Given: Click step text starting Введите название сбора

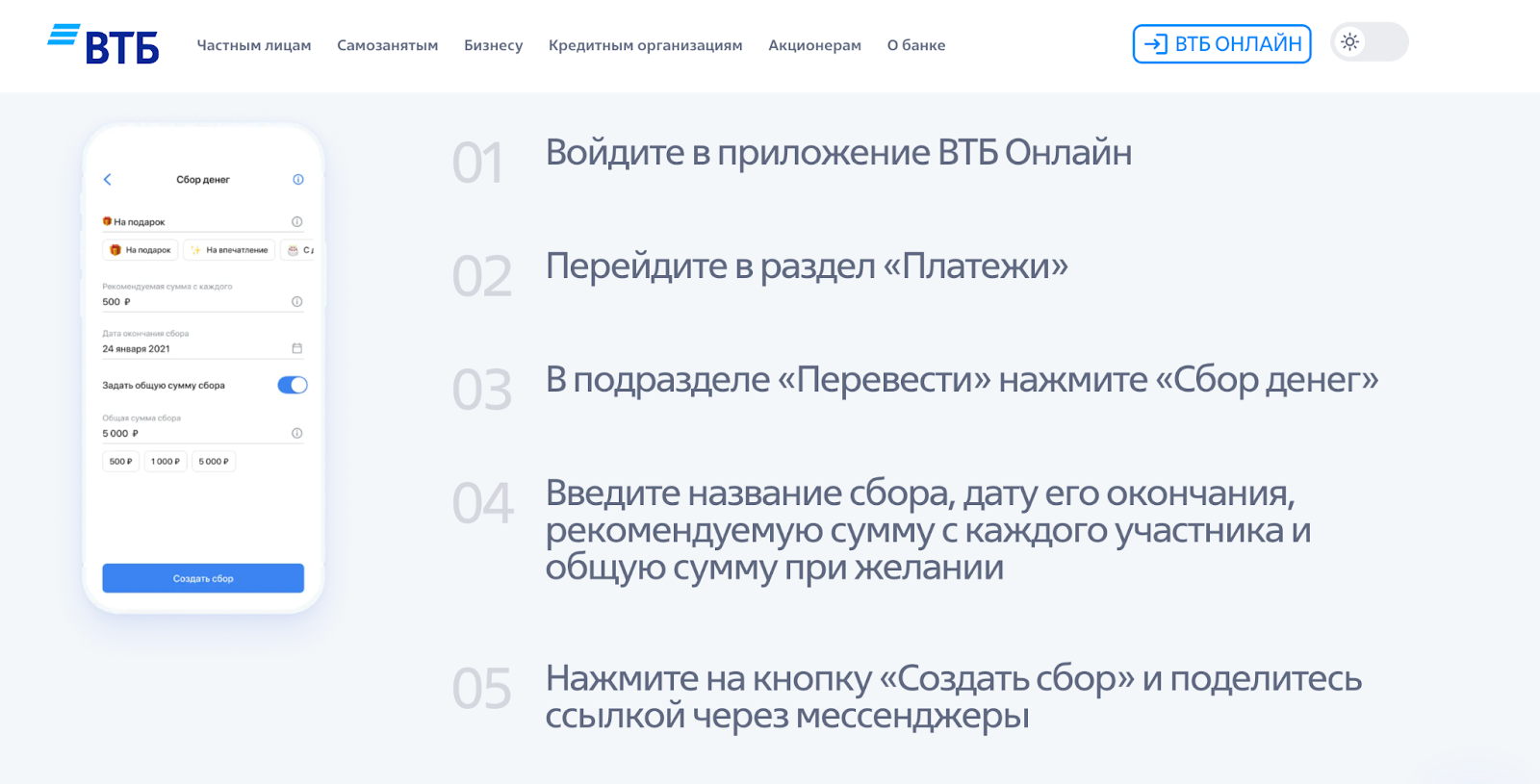Looking at the screenshot, I should click(x=928, y=530).
